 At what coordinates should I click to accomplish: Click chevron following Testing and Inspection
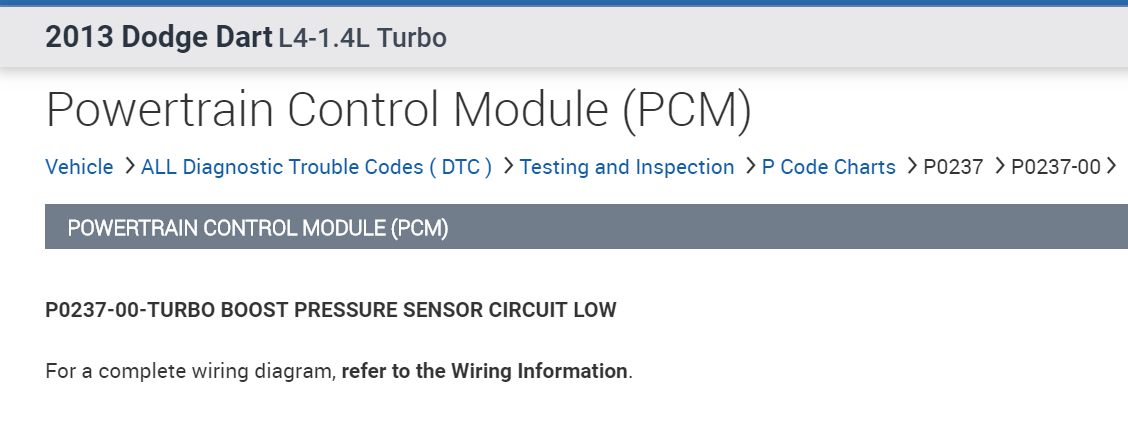click(x=749, y=166)
